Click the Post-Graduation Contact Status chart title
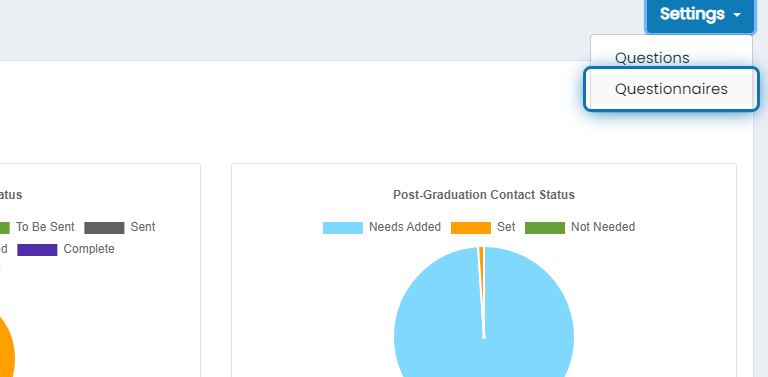The image size is (768, 377). 484,195
